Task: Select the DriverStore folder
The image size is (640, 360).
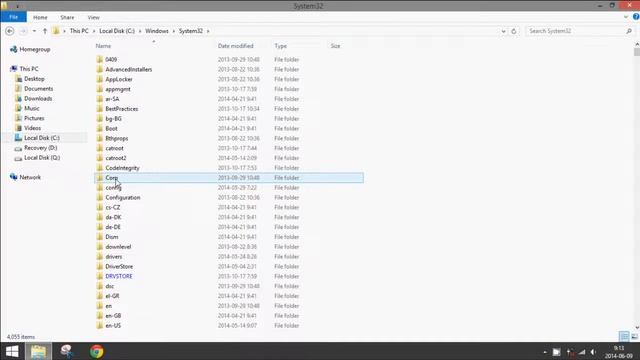Action: tap(119, 267)
